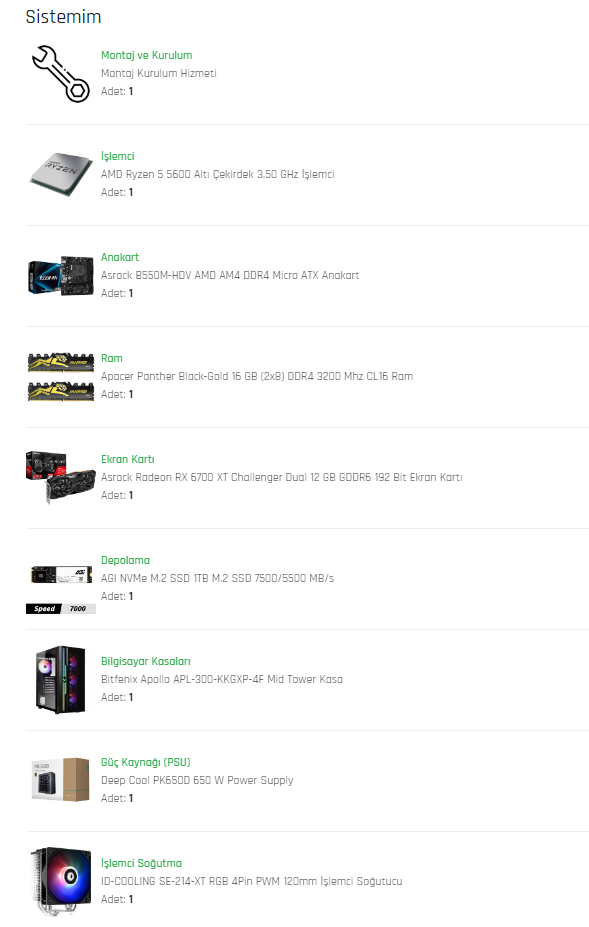Open the Bilgisayar Kasaları category link
Viewport: 589px width, 927px height.
pyautogui.click(x=145, y=662)
